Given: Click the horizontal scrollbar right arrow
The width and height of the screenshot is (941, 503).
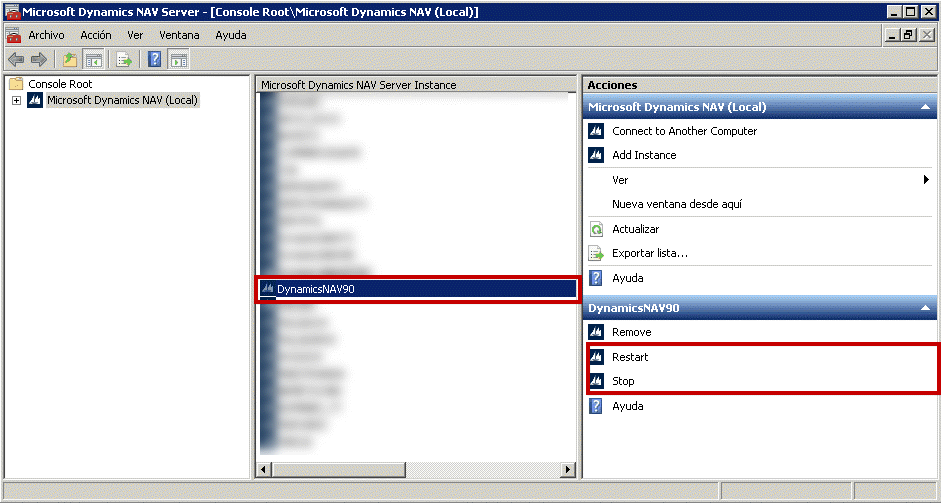Looking at the screenshot, I should [568, 469].
